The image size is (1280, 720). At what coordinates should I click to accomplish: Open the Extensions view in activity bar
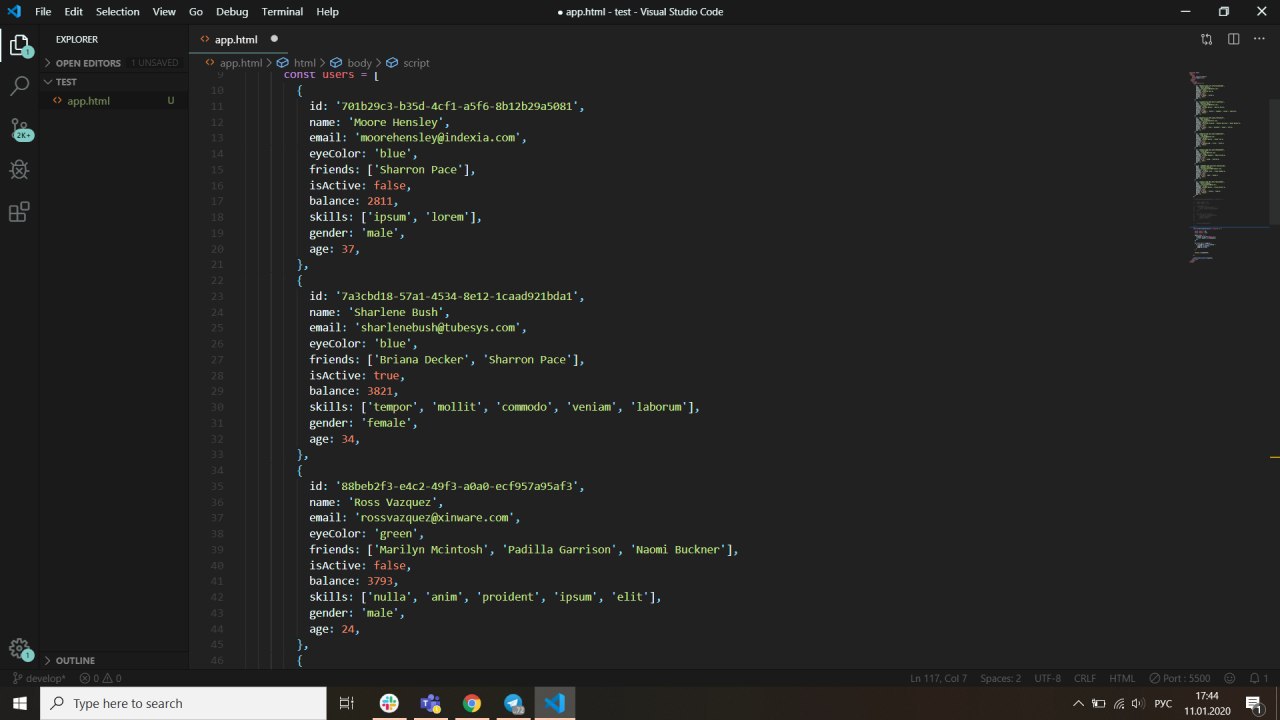(x=19, y=212)
